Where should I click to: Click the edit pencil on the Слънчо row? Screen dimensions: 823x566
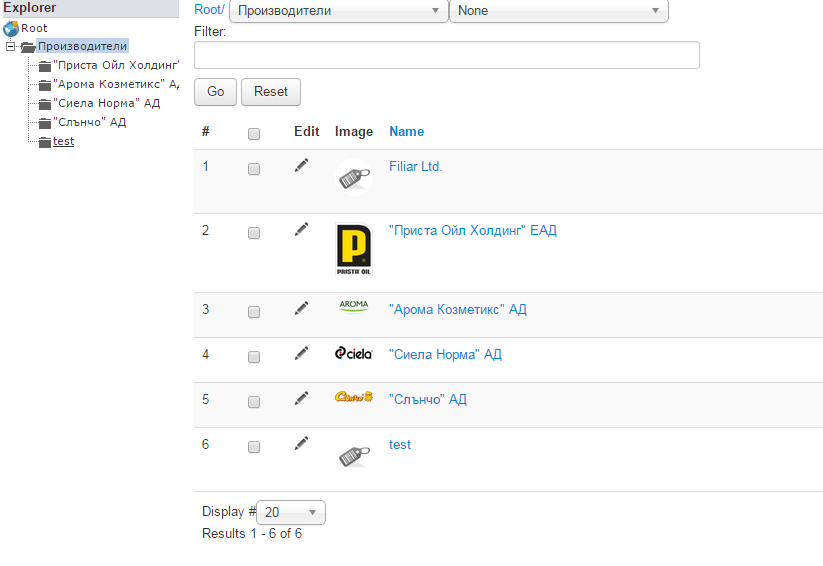pos(301,399)
